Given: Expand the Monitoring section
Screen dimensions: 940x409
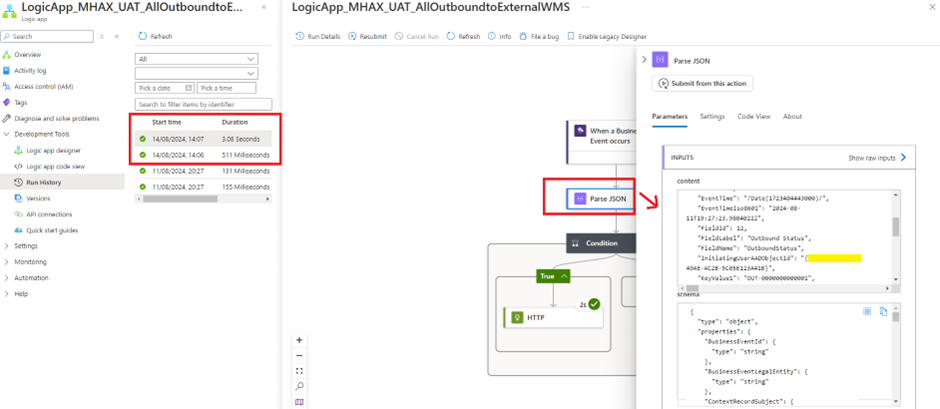Looking at the screenshot, I should tap(31, 262).
